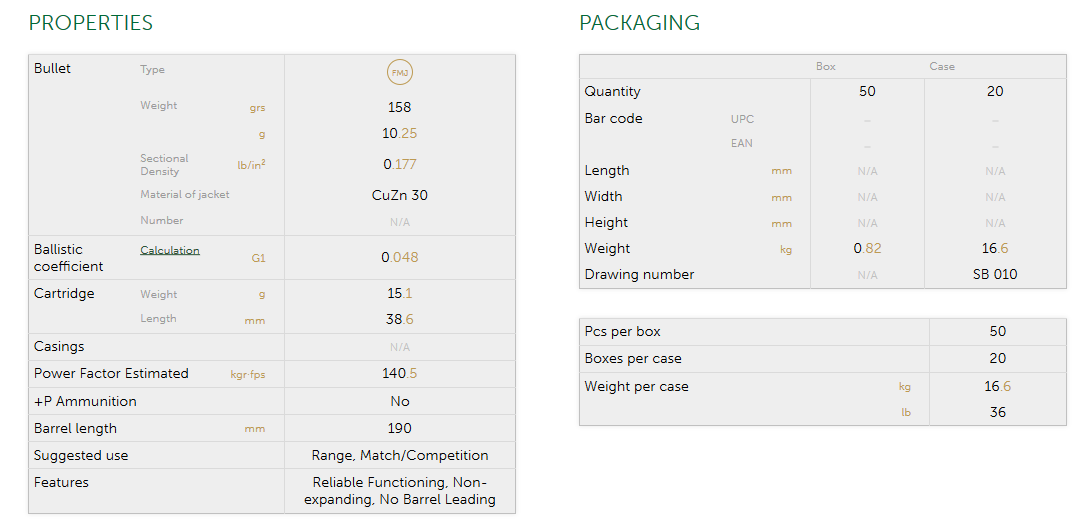This screenshot has width=1088, height=525.
Task: Click the cartridge length value 38.6
Action: click(400, 320)
